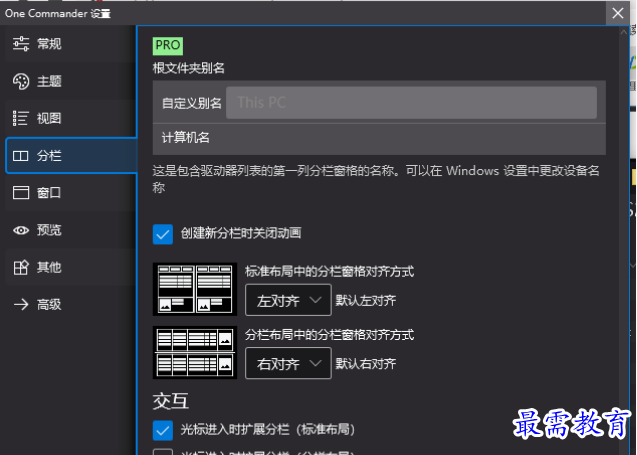Click the 交互 section heading

171,401
